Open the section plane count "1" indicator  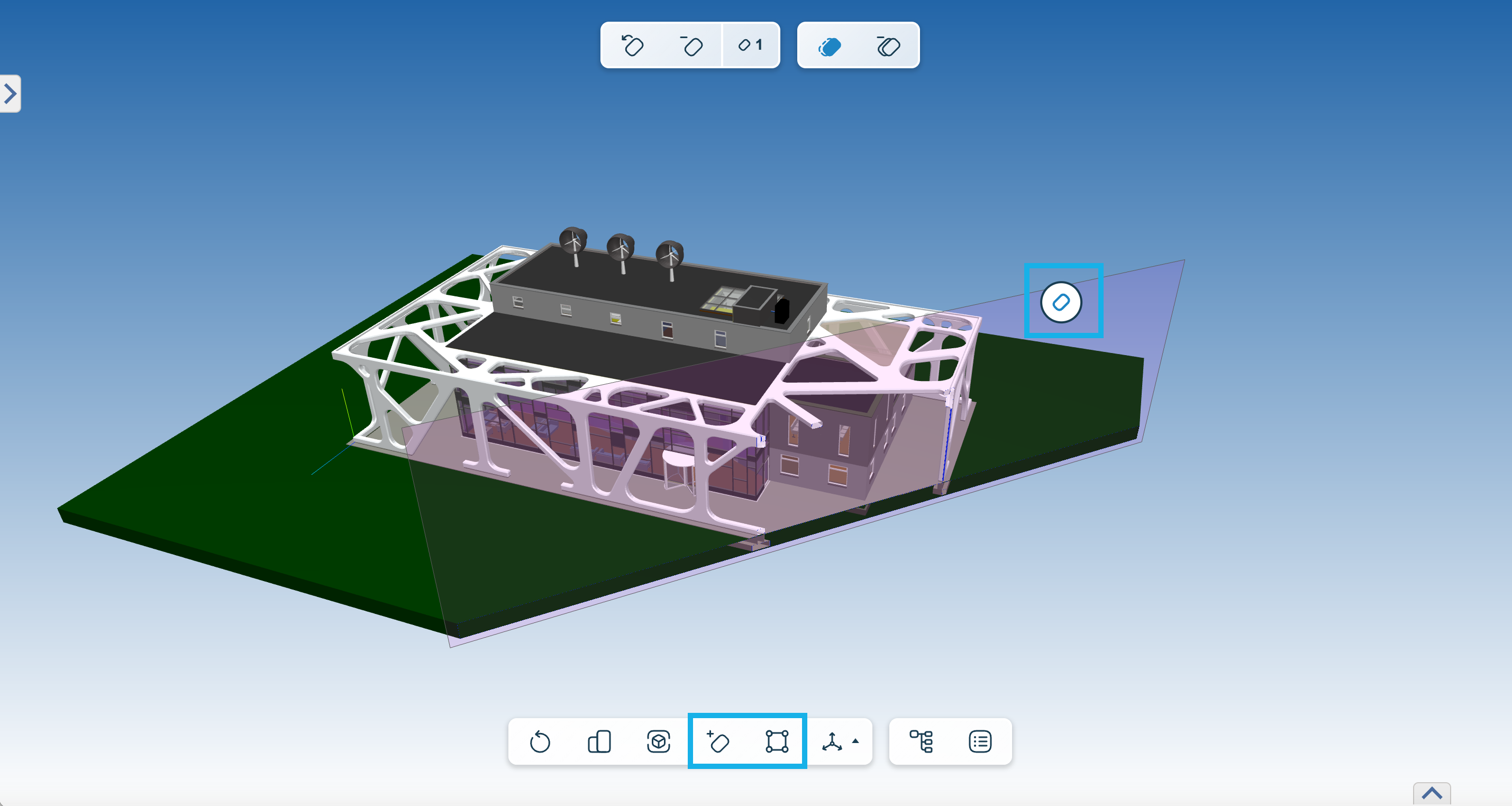tap(751, 45)
